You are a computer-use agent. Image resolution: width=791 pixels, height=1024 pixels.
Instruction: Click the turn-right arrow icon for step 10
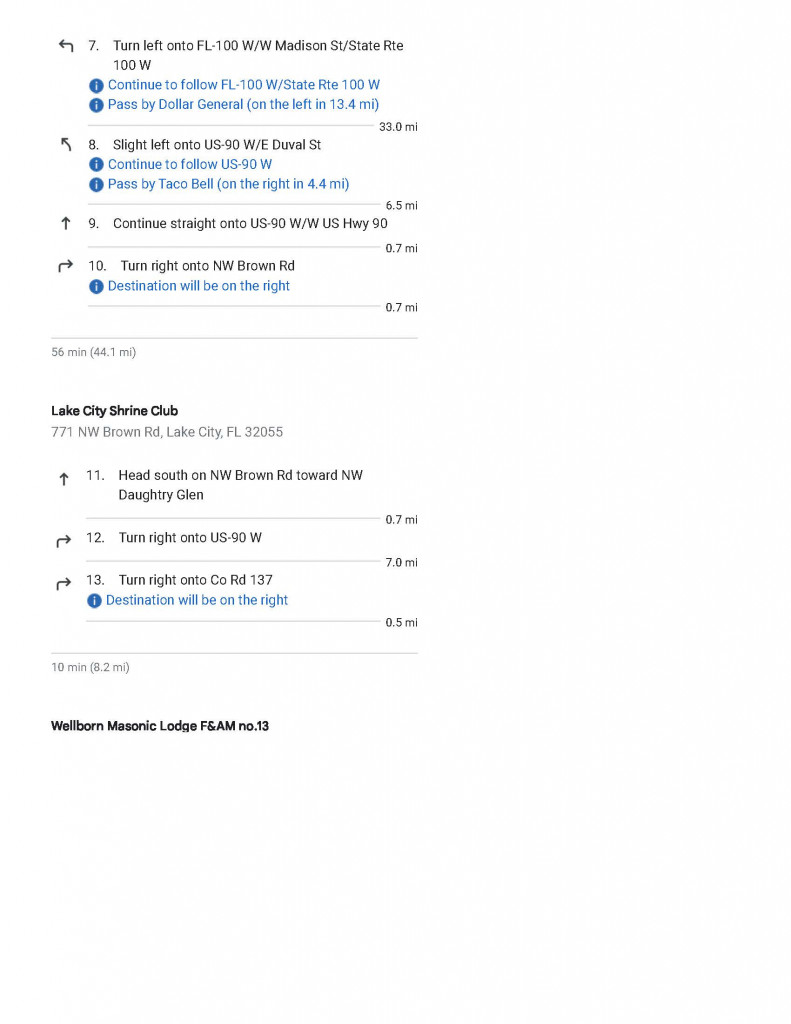[x=65, y=266]
